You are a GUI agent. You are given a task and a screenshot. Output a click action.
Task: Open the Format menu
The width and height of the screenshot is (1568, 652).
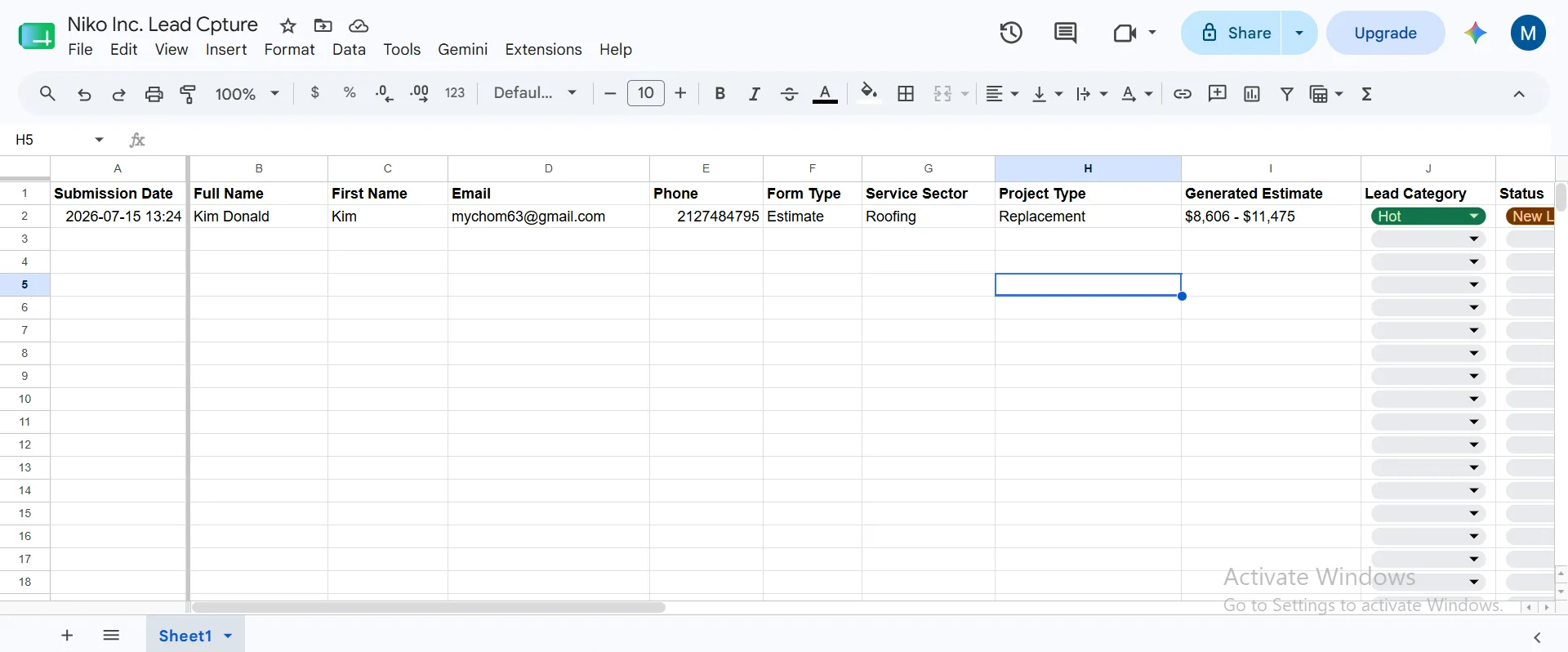(x=289, y=49)
